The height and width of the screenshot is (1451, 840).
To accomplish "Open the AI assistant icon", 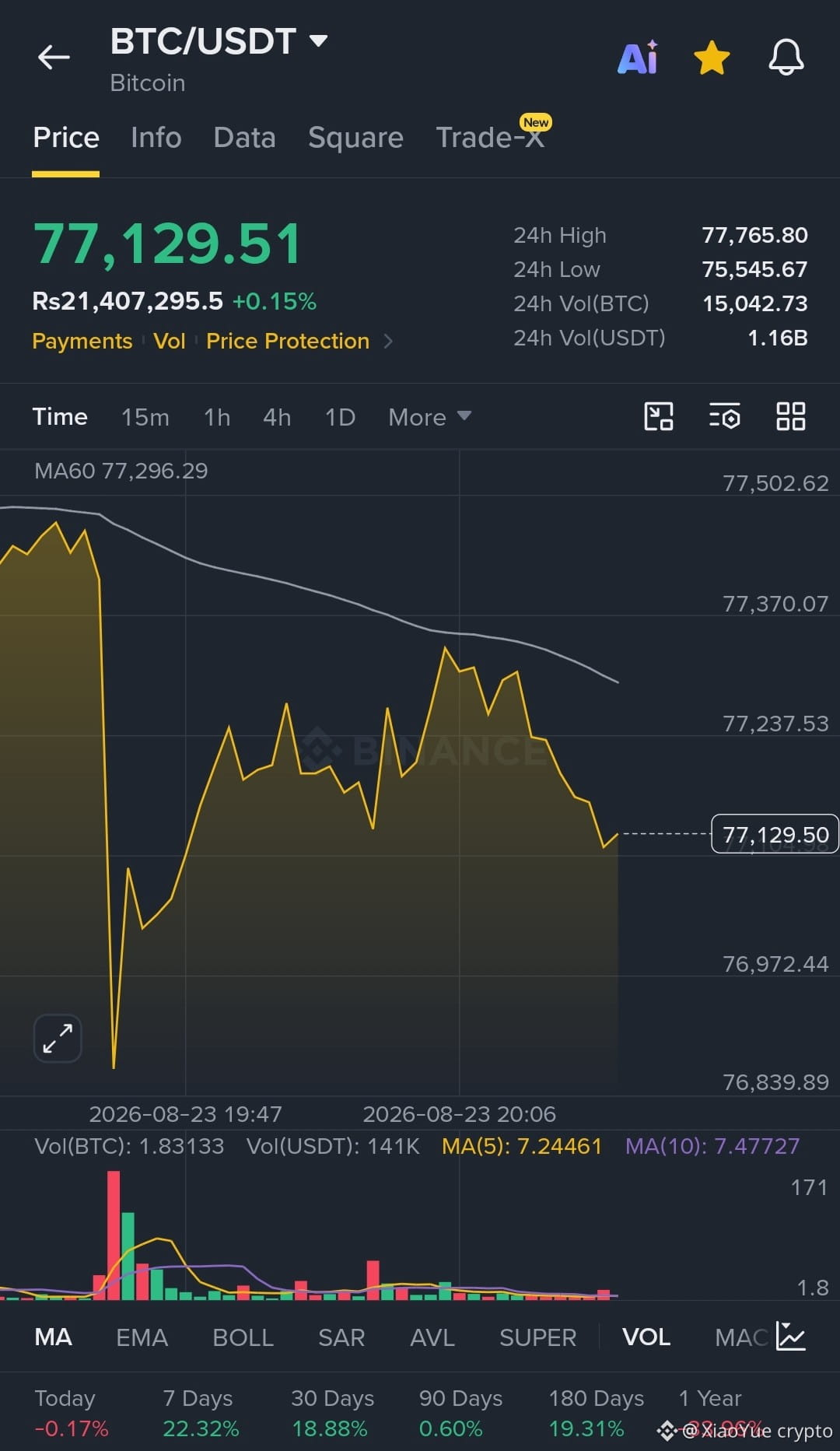I will (x=638, y=58).
